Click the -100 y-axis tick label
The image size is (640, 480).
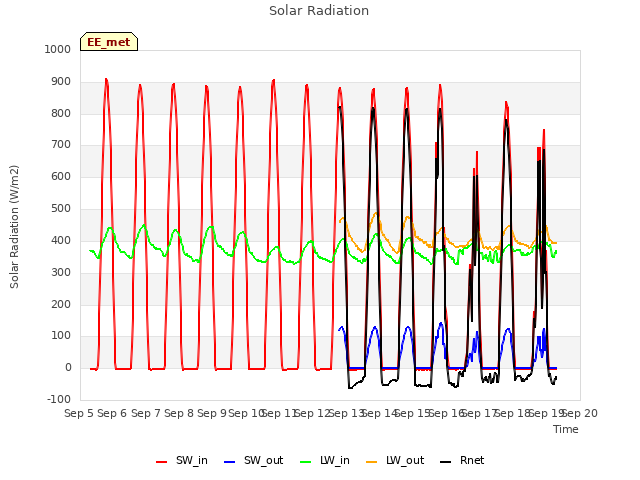point(59,399)
